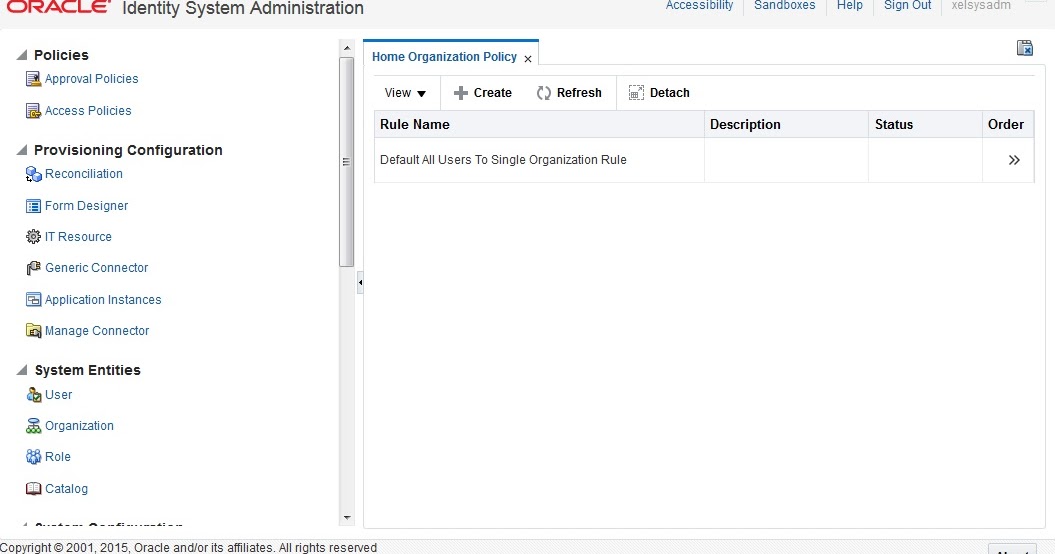Select the Home Organization Policy tab
This screenshot has height=554, width=1055.
tap(444, 57)
